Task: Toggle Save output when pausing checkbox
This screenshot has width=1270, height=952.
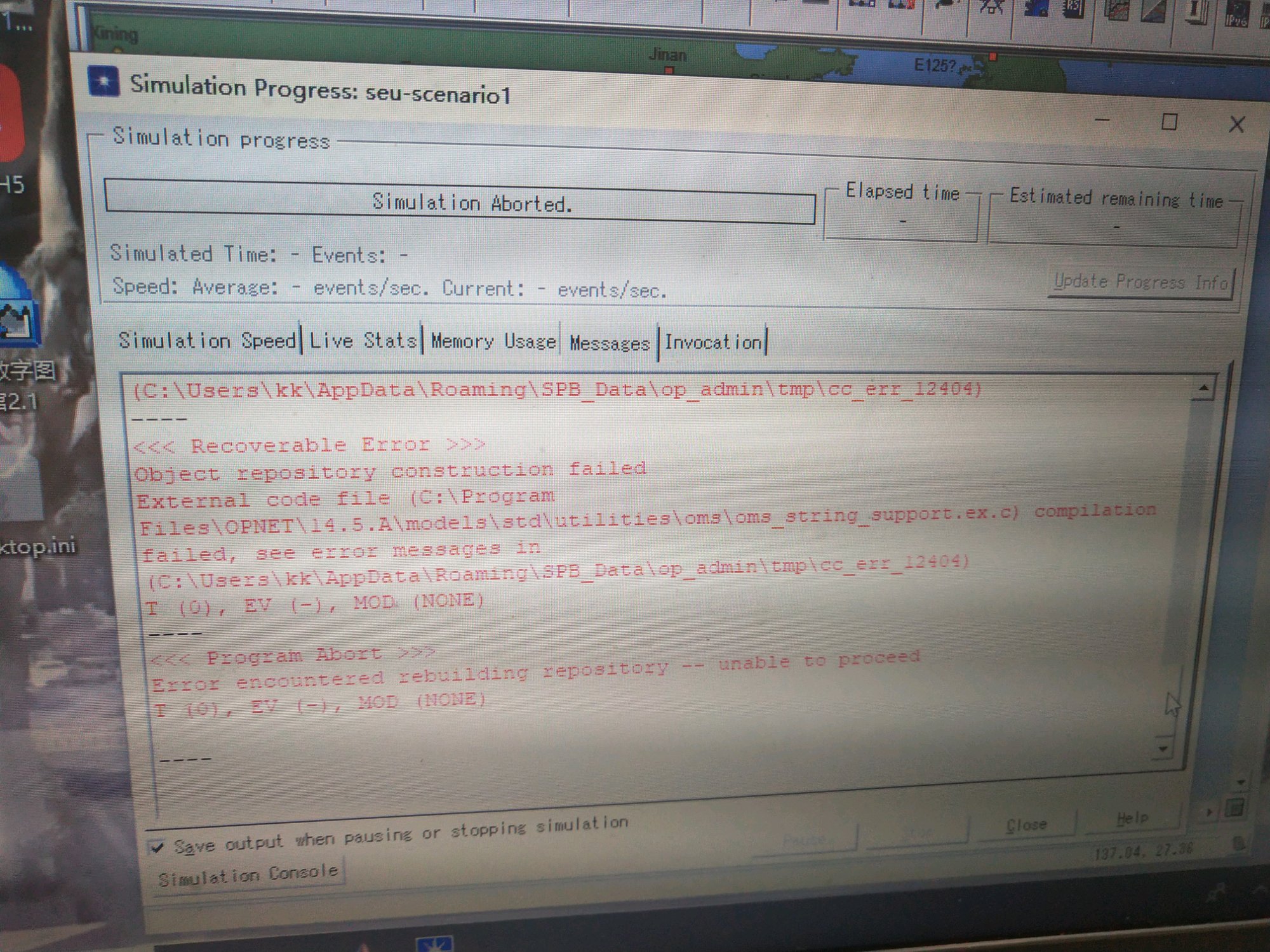Action: (156, 847)
